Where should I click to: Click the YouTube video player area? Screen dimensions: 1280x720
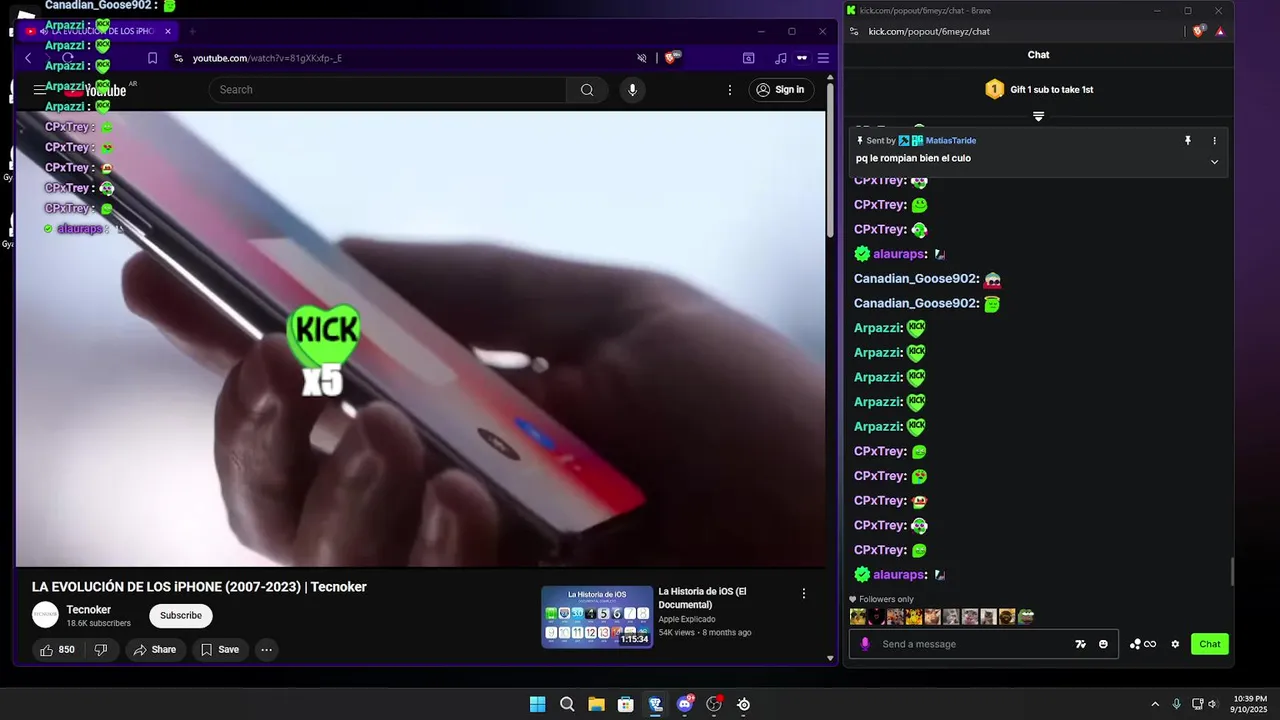tap(420, 338)
